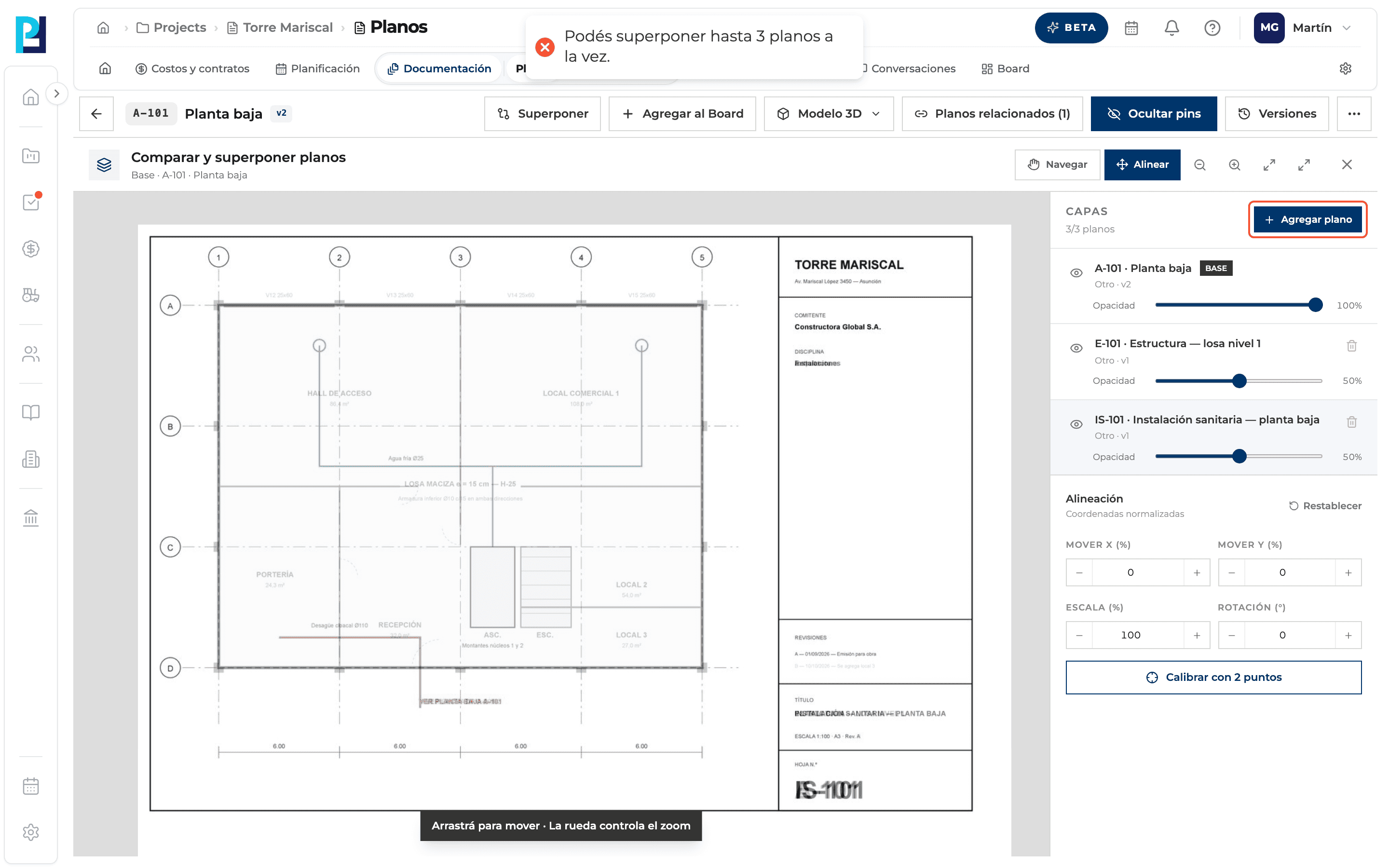This screenshot has height=868, width=1389.
Task: Open the Board tab
Action: 1005,68
